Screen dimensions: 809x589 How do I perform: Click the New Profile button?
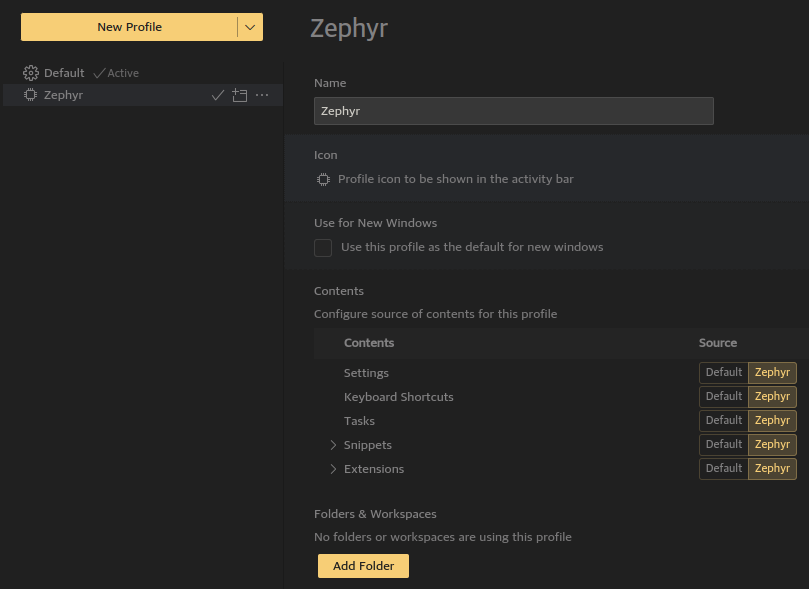129,27
